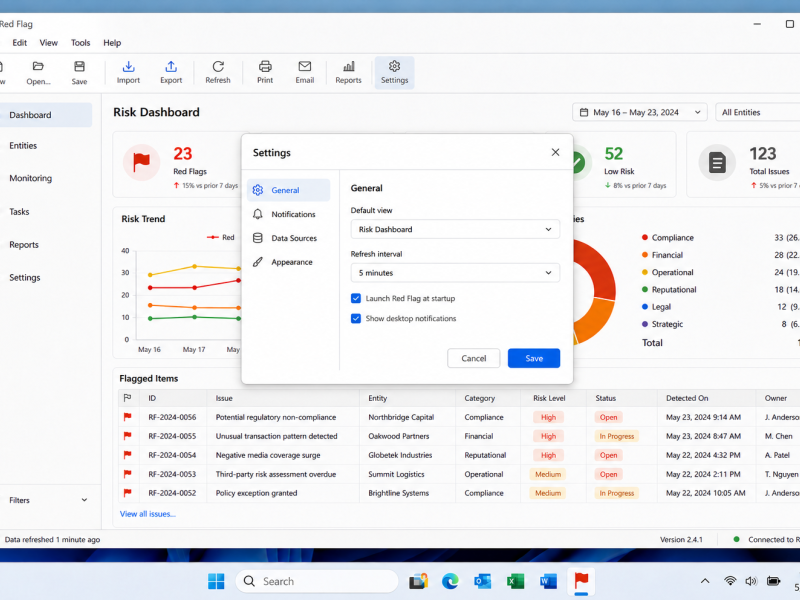Image resolution: width=800 pixels, height=600 pixels.
Task: Switch to Appearance settings tab
Action: (x=289, y=262)
